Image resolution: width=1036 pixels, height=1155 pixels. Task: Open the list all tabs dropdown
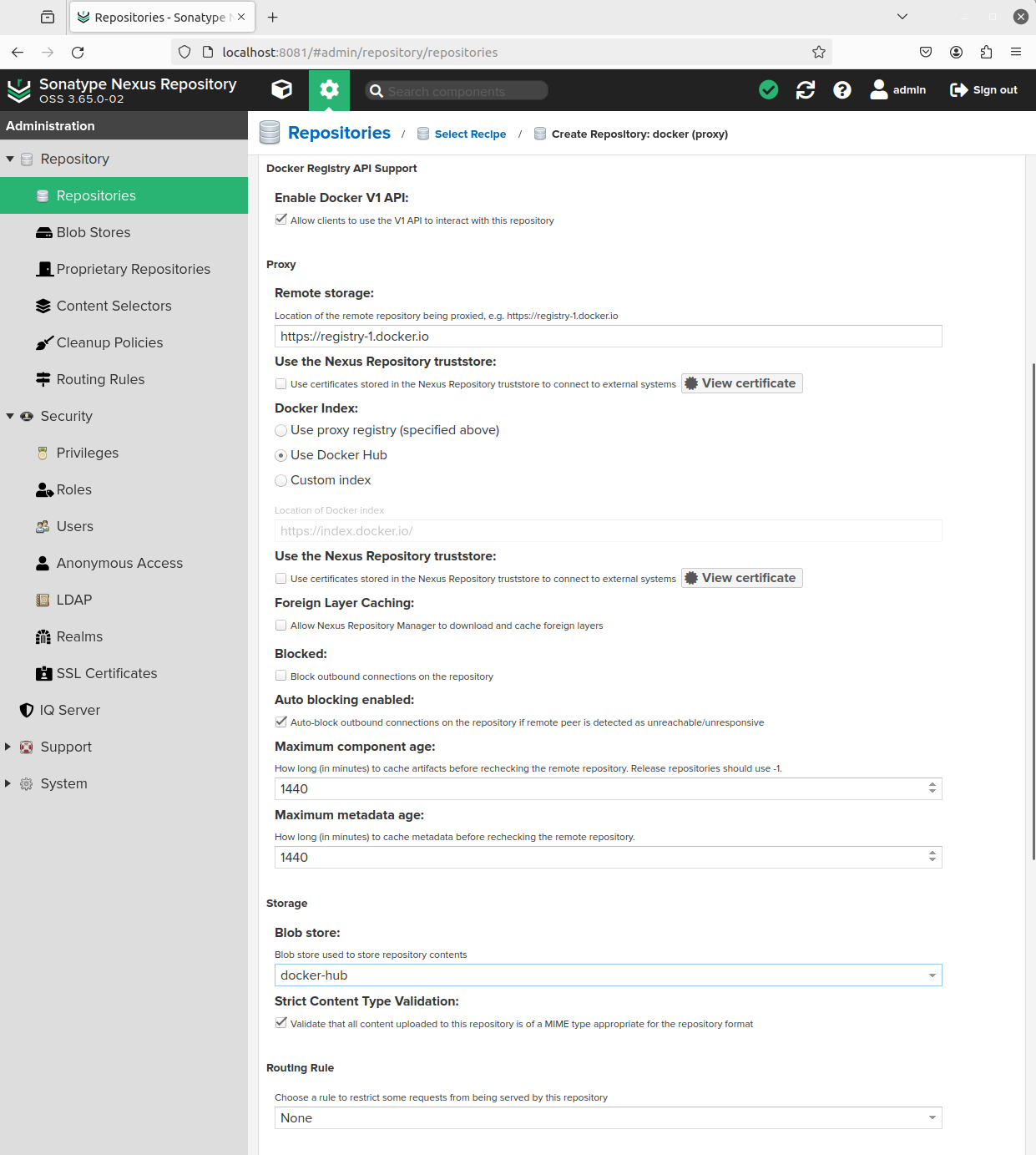pyautogui.click(x=902, y=17)
